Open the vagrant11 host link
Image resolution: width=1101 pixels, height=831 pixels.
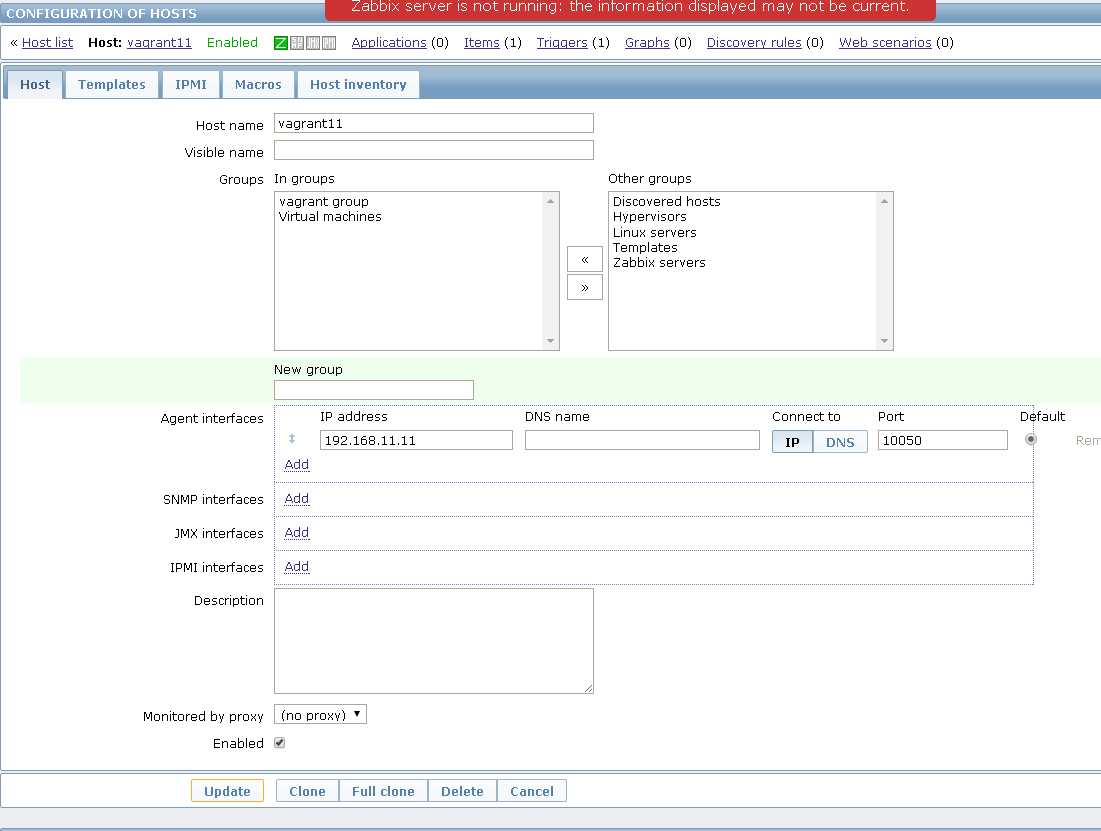pos(159,43)
